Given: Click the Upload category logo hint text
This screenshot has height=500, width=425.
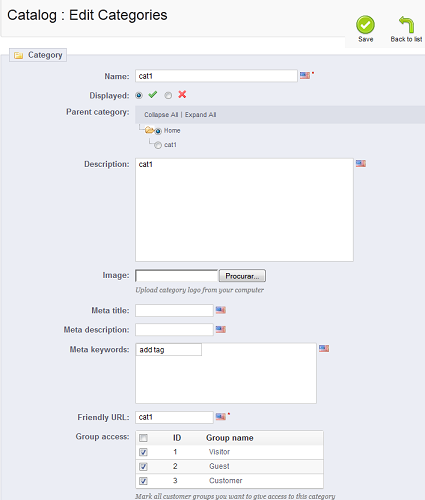Looking at the screenshot, I should point(199,290).
